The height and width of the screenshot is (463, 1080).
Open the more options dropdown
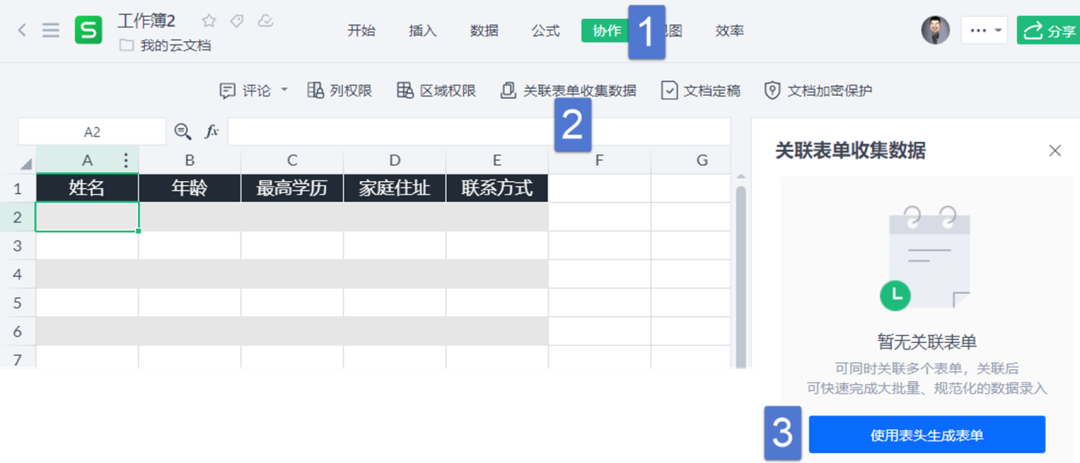984,30
